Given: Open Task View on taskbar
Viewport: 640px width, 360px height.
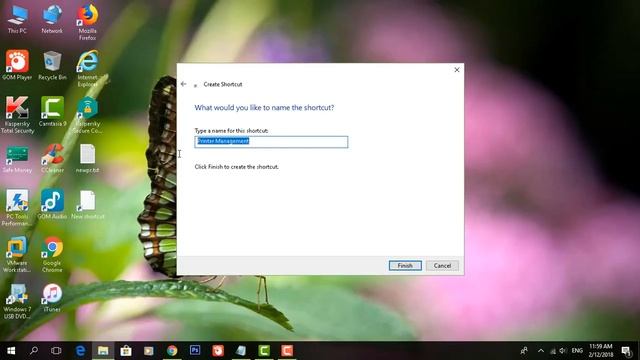Looking at the screenshot, I should 56,351.
